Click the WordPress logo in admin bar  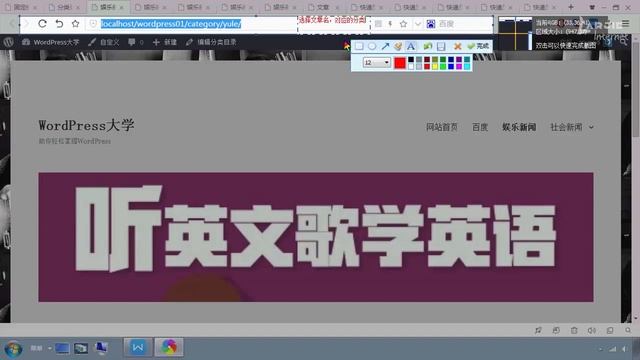[8, 42]
